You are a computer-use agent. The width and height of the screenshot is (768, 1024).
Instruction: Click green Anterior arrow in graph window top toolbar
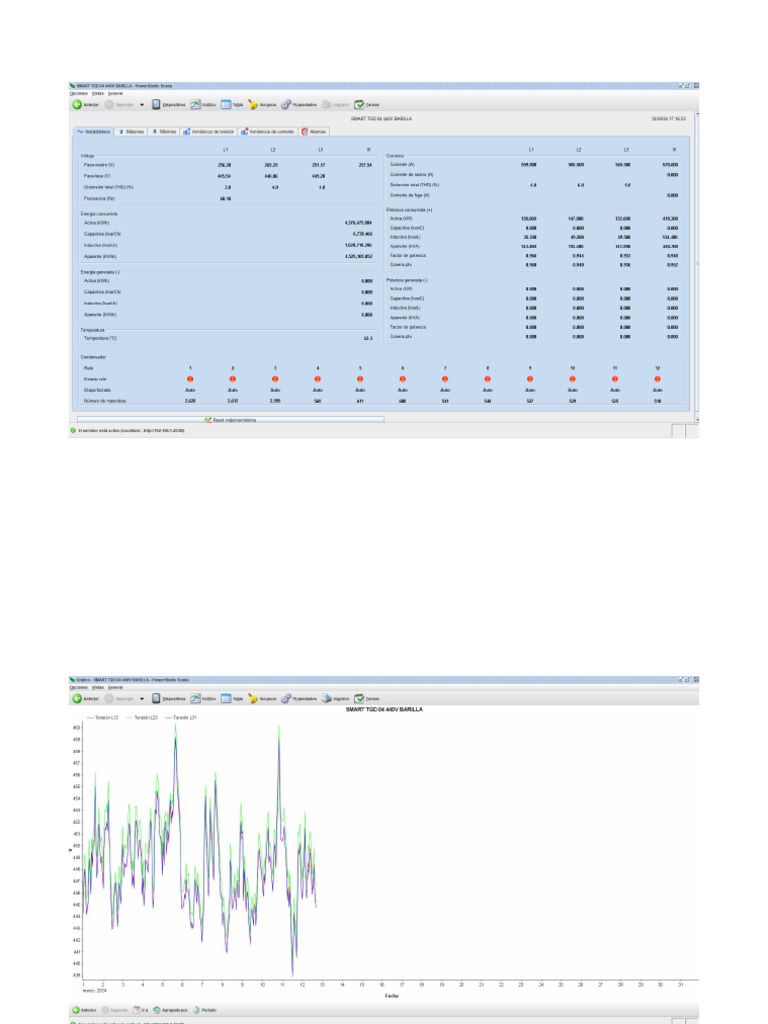(x=76, y=699)
